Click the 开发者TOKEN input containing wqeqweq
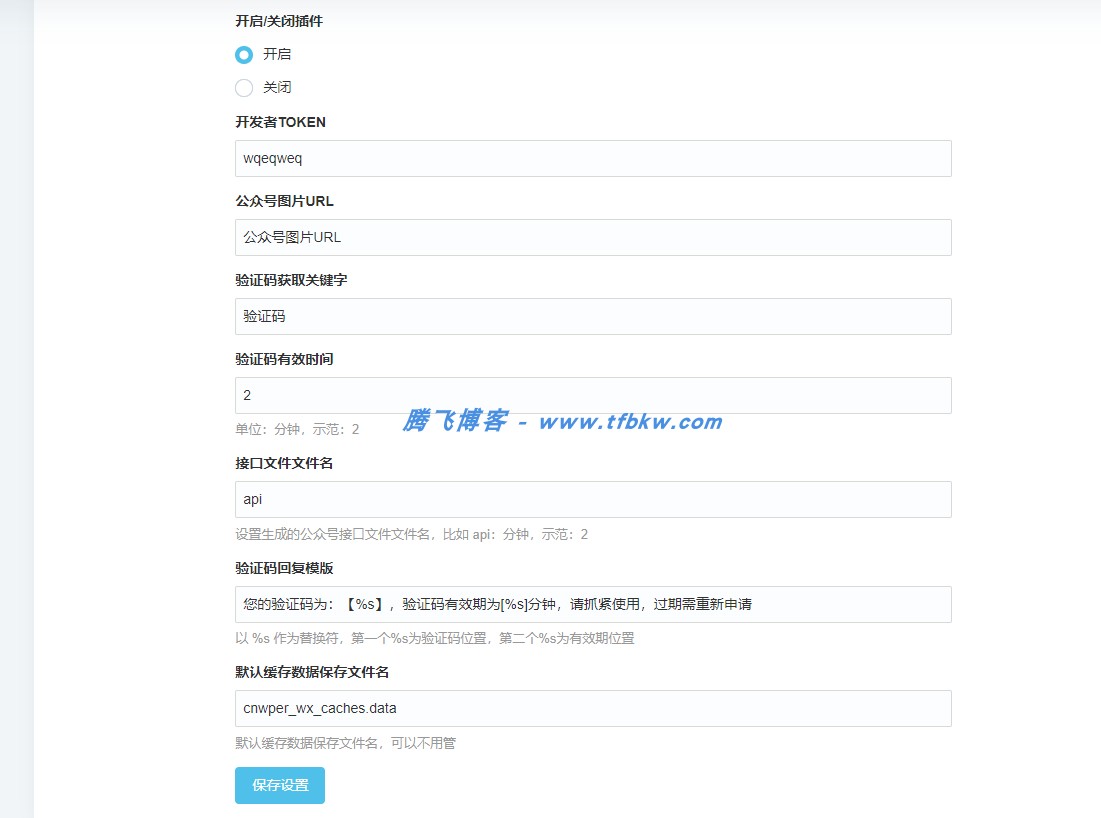The height and width of the screenshot is (818, 1101). [592, 158]
